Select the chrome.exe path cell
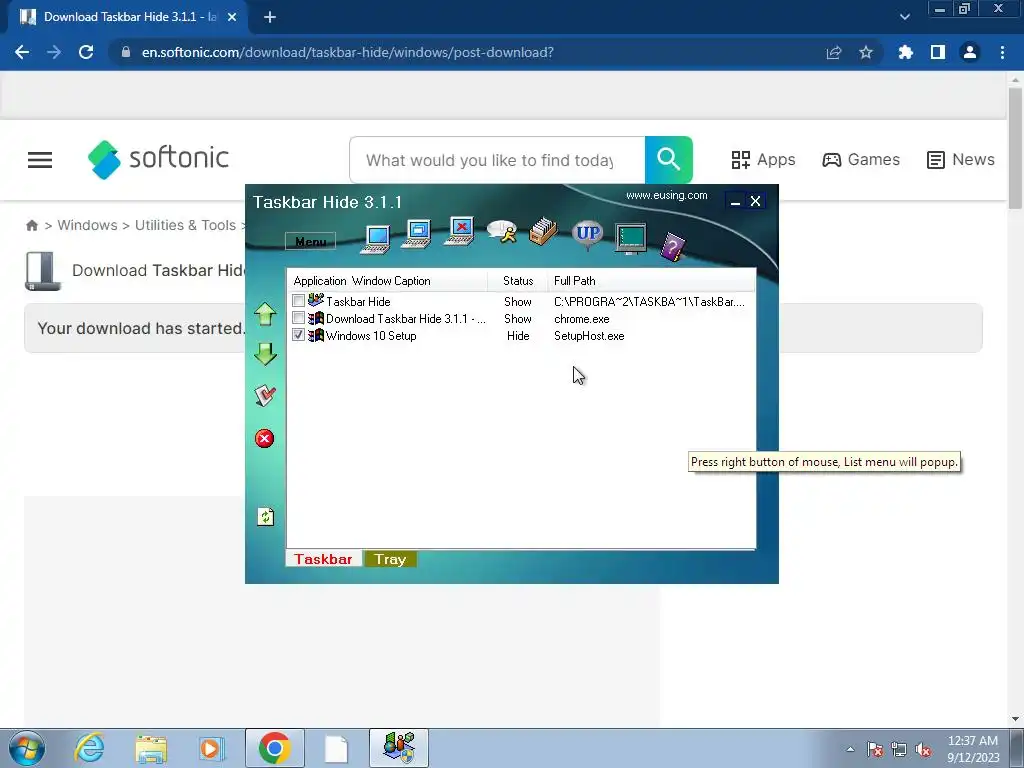1024x768 pixels. tap(582, 319)
